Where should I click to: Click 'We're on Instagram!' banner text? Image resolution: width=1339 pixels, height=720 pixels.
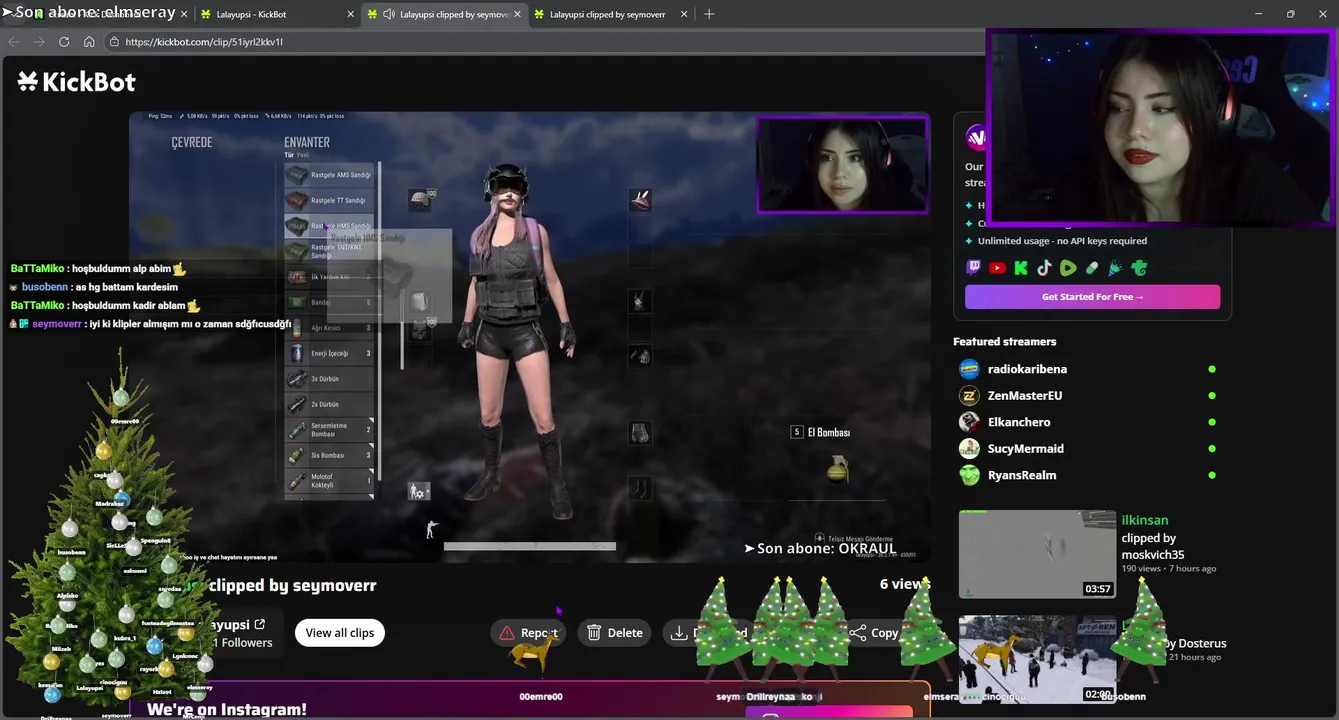point(227,710)
